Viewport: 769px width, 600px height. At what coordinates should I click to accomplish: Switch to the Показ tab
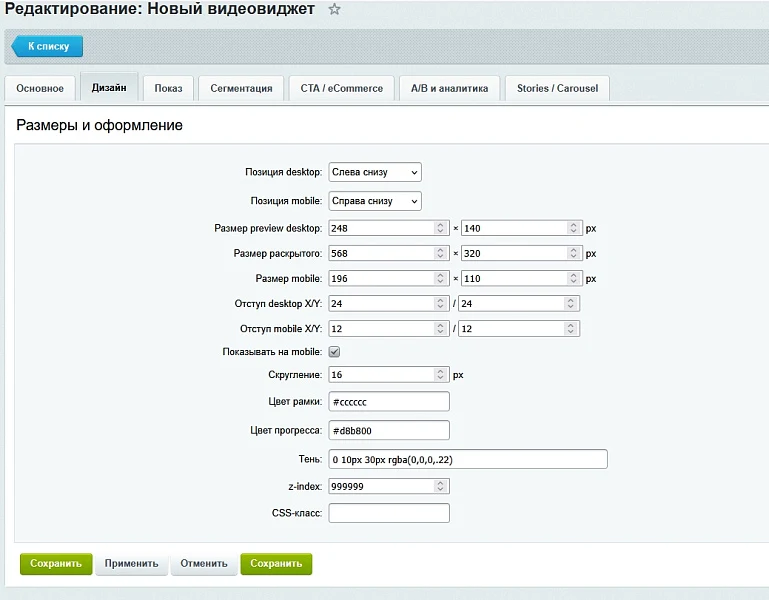click(x=168, y=88)
